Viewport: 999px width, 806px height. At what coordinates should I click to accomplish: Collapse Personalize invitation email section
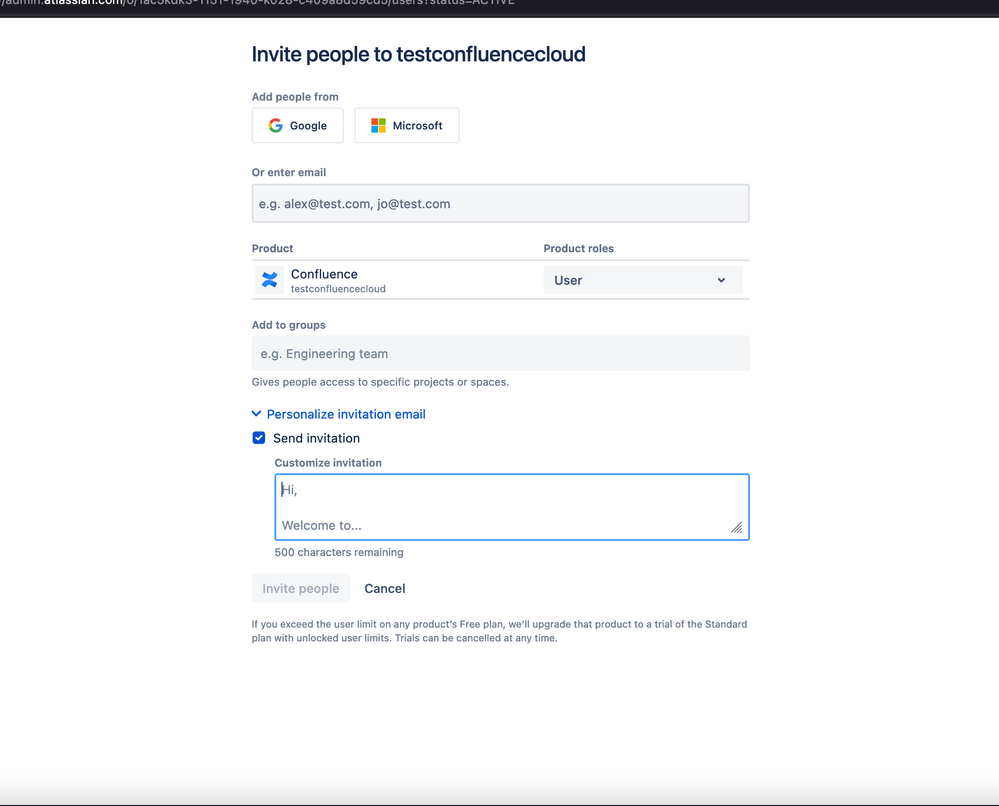pos(338,414)
